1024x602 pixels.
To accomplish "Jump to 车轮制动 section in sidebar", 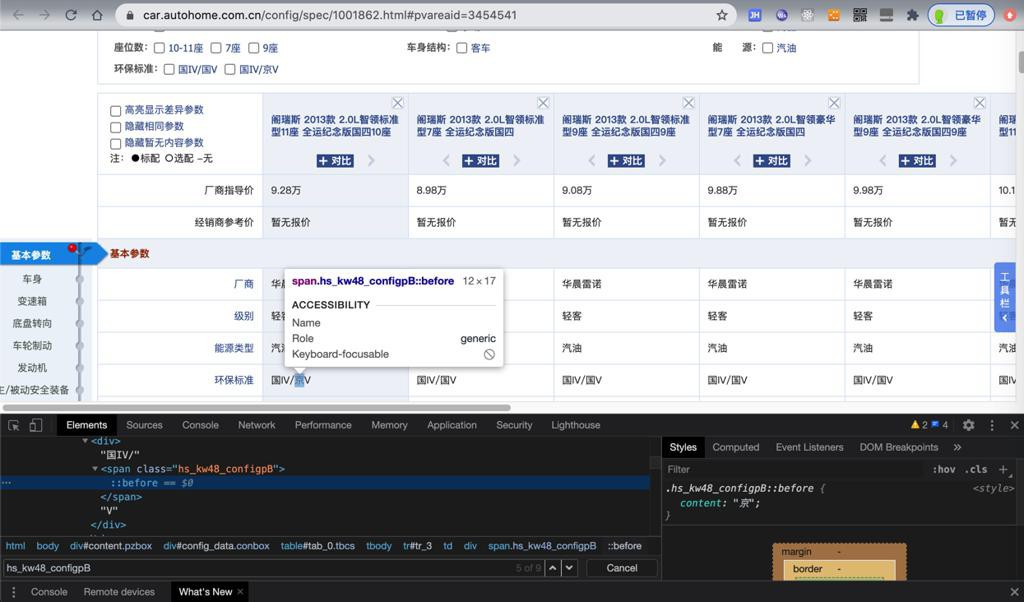I will click(x=32, y=346).
